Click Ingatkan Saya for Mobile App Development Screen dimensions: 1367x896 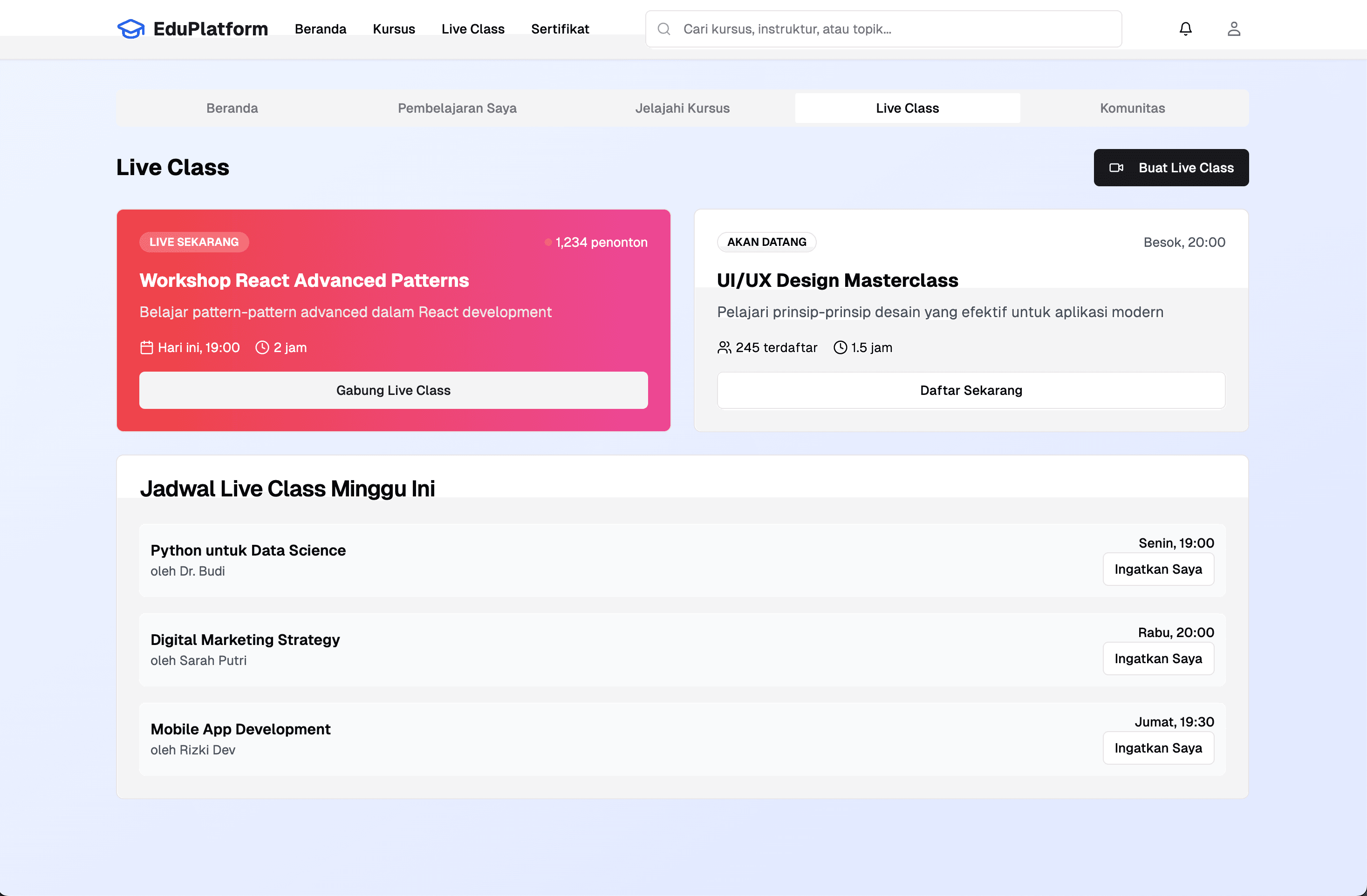point(1159,748)
